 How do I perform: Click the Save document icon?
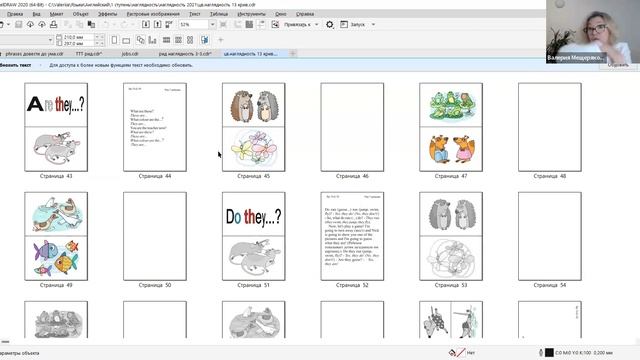[x=19, y=24]
